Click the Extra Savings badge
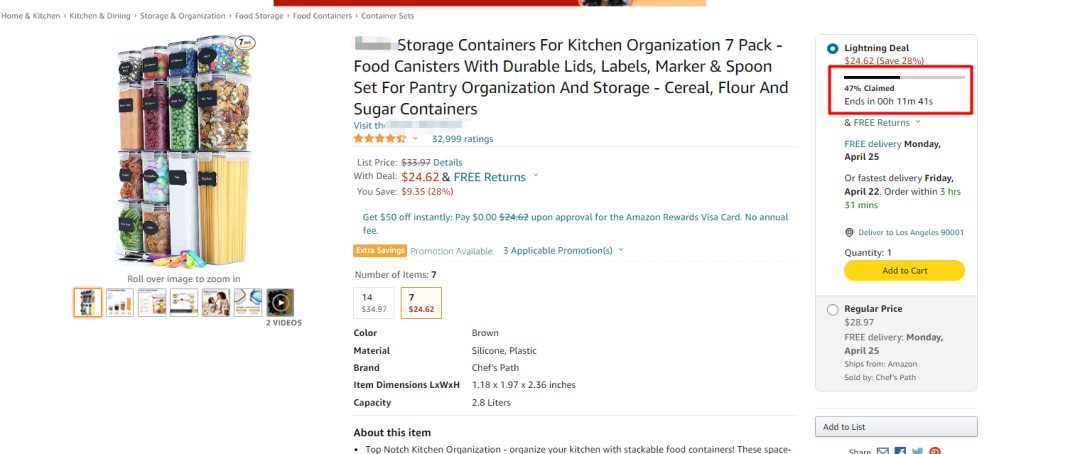 coord(379,250)
